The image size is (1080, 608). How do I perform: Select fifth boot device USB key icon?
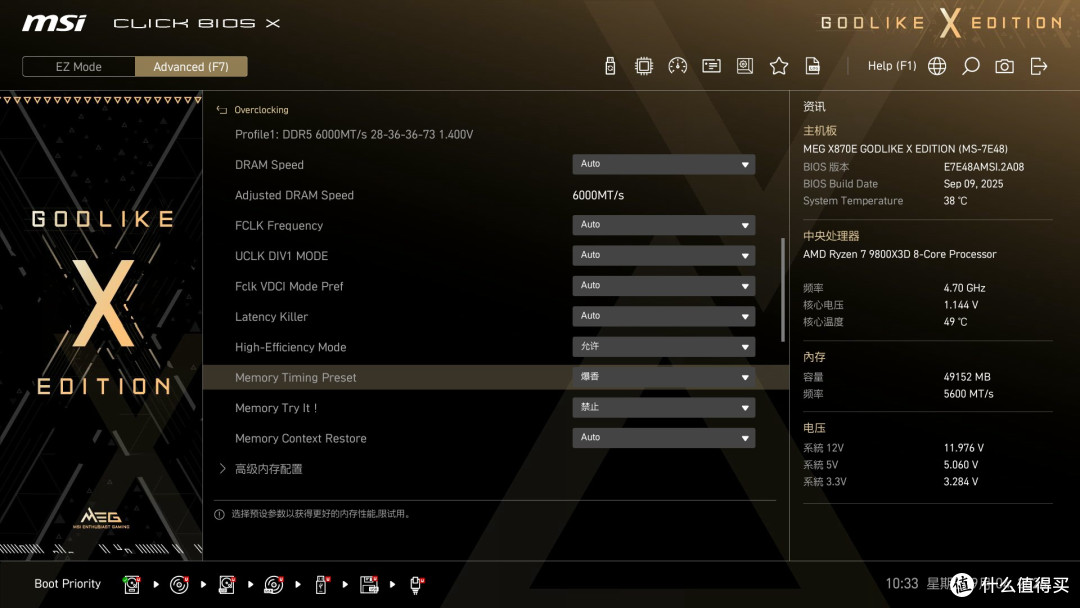[x=321, y=585]
